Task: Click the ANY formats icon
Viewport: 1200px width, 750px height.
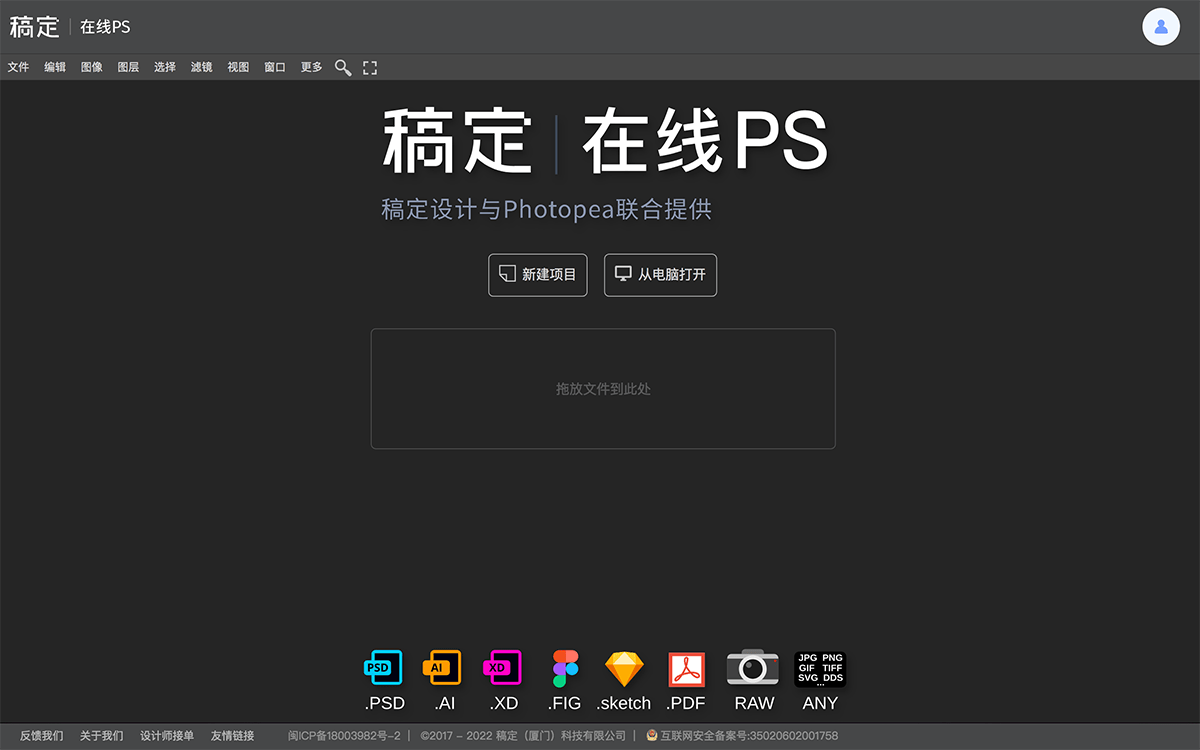Action: click(x=820, y=668)
